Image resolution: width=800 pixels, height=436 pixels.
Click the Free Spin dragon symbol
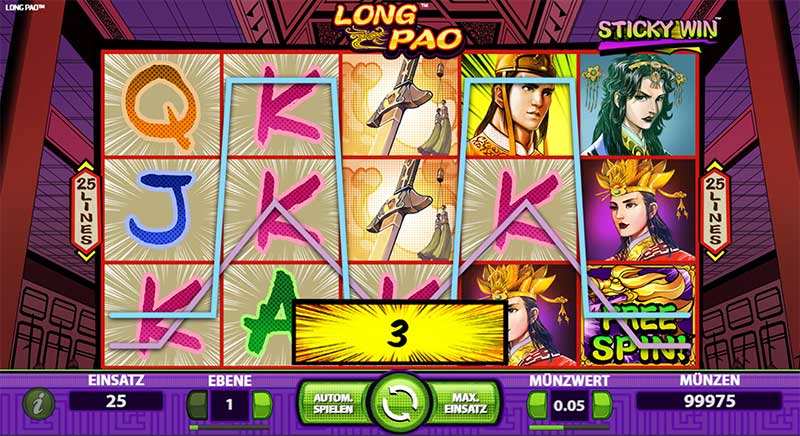point(638,314)
